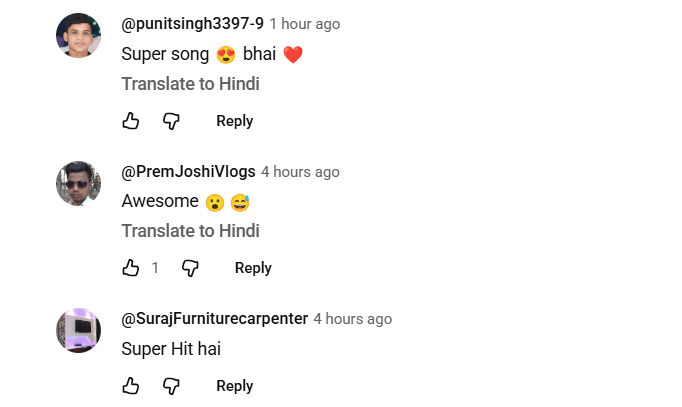
Task: Open @punitsingh3397-9 channel via username
Action: pyautogui.click(x=192, y=24)
